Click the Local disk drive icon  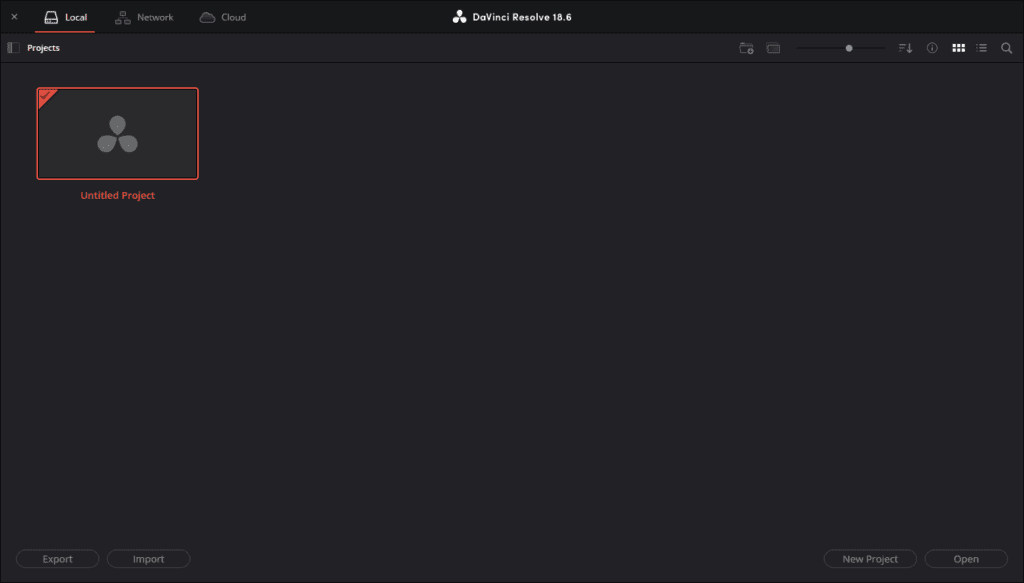pyautogui.click(x=51, y=17)
